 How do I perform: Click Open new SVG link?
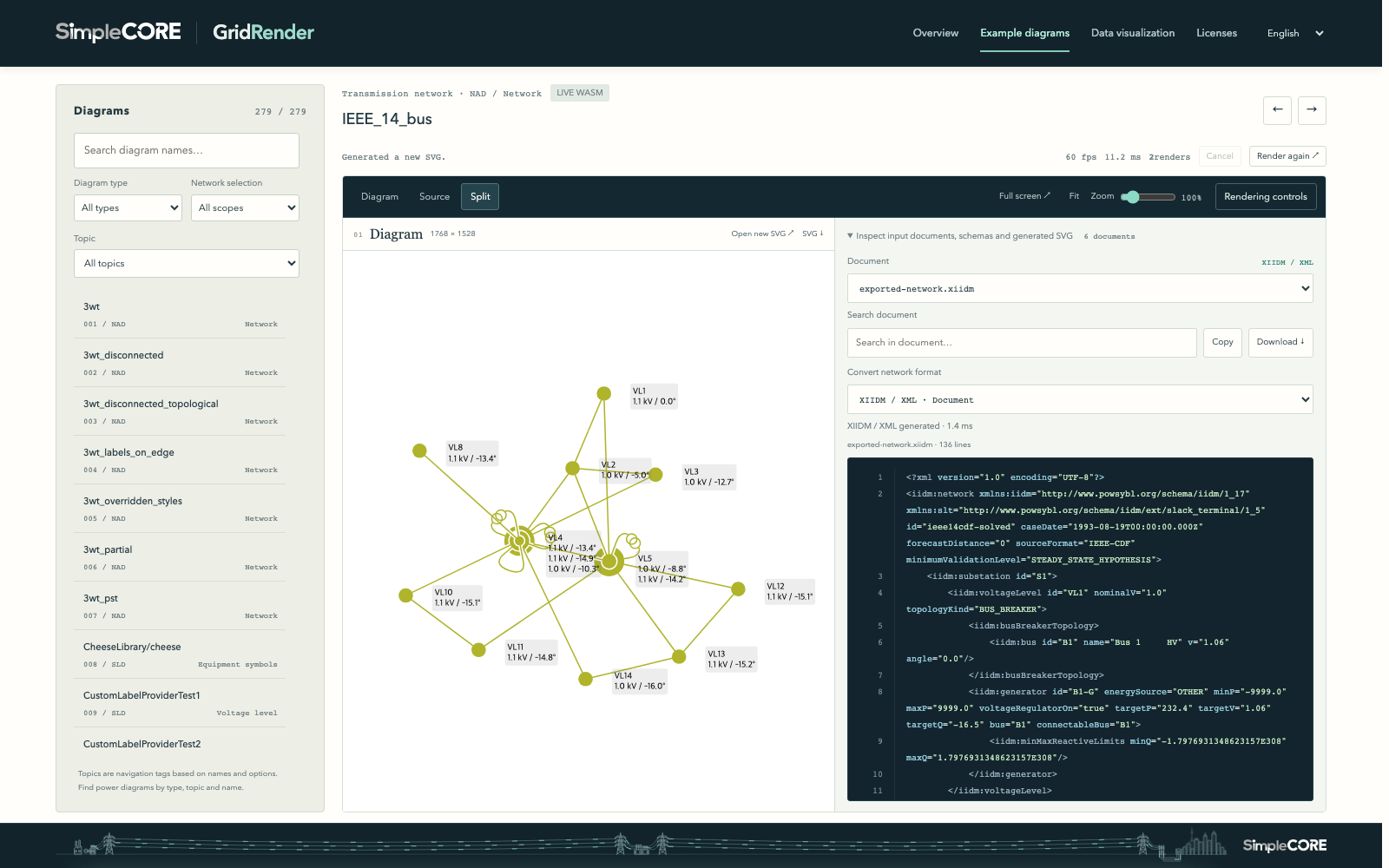[762, 233]
